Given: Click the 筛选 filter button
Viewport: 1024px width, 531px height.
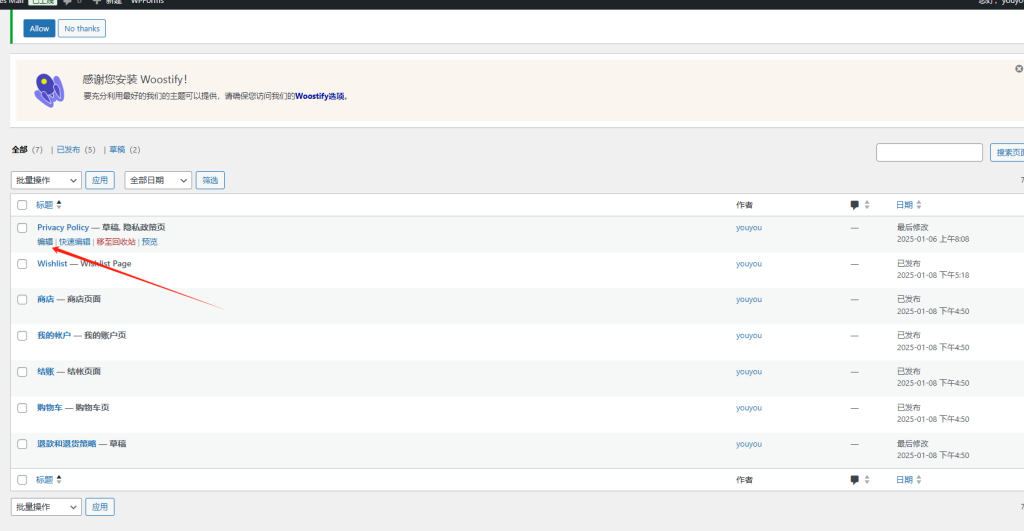Looking at the screenshot, I should point(210,180).
